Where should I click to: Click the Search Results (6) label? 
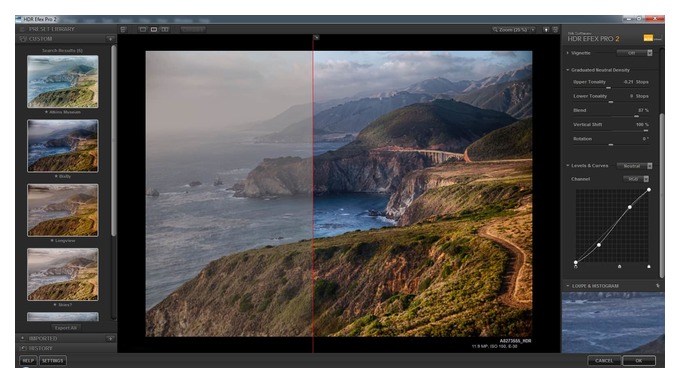point(62,50)
